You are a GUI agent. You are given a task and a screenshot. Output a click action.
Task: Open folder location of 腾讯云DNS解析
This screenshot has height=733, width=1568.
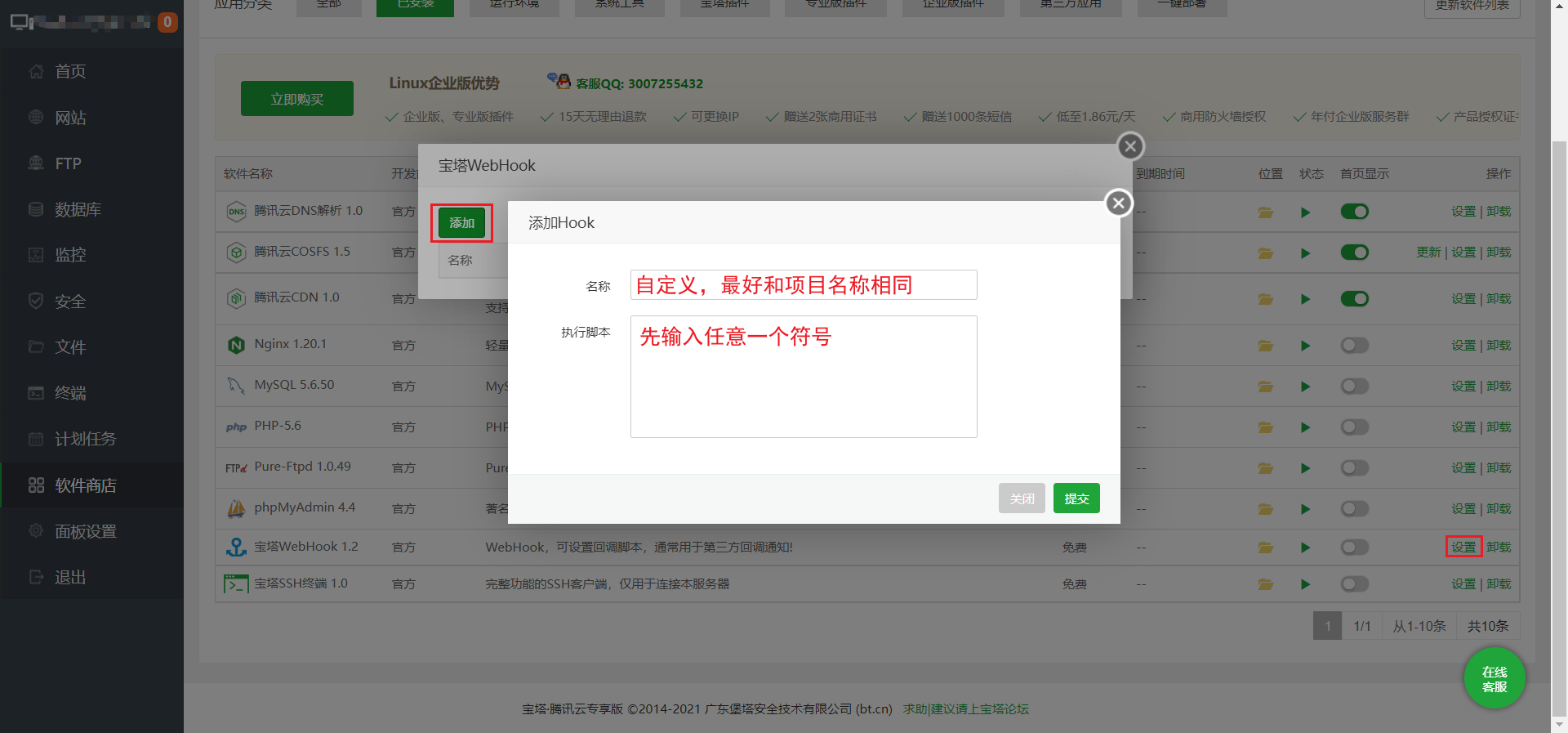(x=1266, y=212)
